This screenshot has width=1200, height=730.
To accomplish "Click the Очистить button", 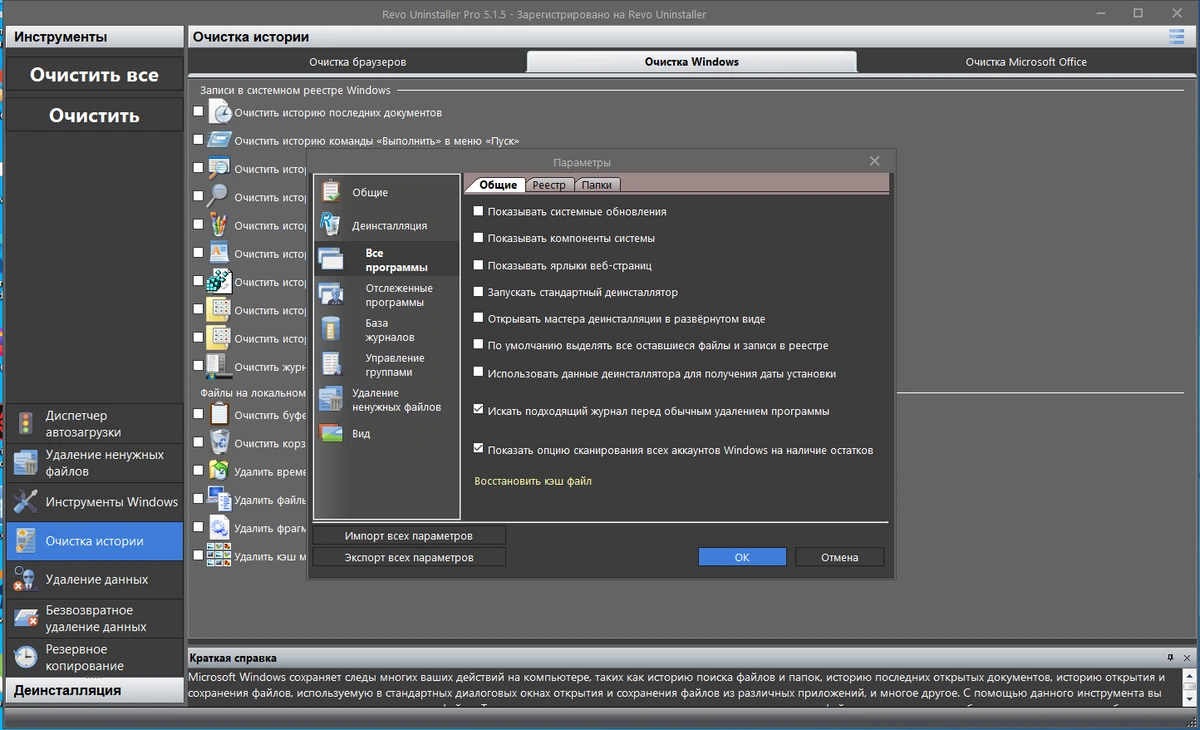I will point(94,116).
